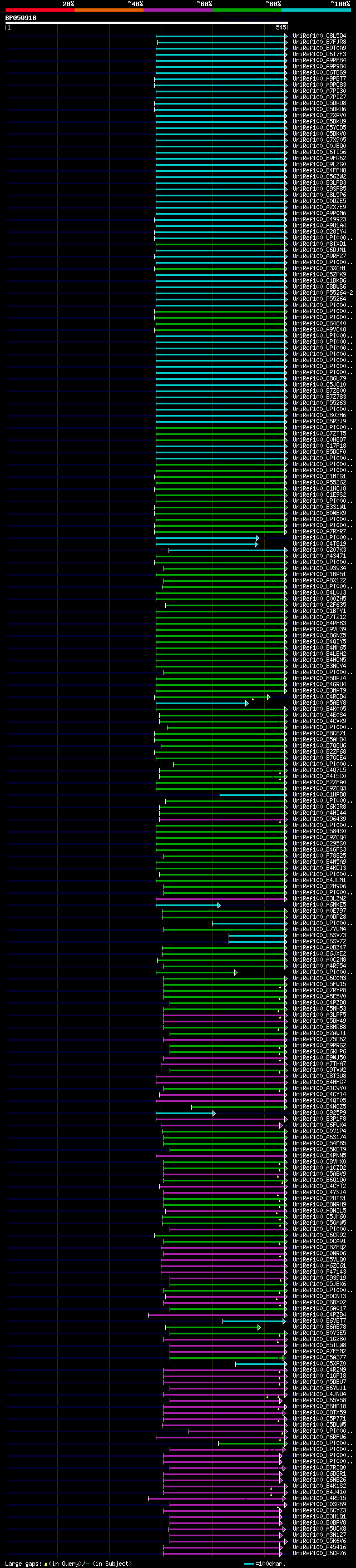Click label UniRef100_P47143
The width and height of the screenshot is (356, 1568).
coord(319,1272)
